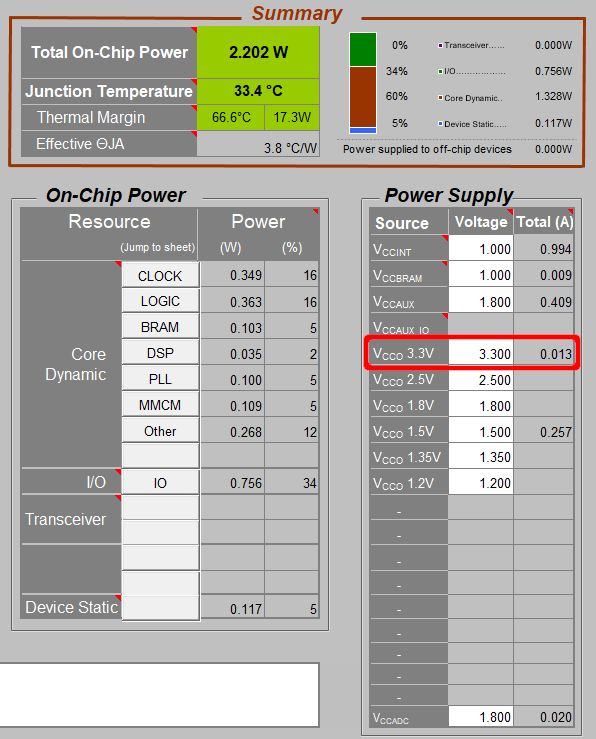
Task: Jump to the CLOCK sheet
Action: pos(160,275)
